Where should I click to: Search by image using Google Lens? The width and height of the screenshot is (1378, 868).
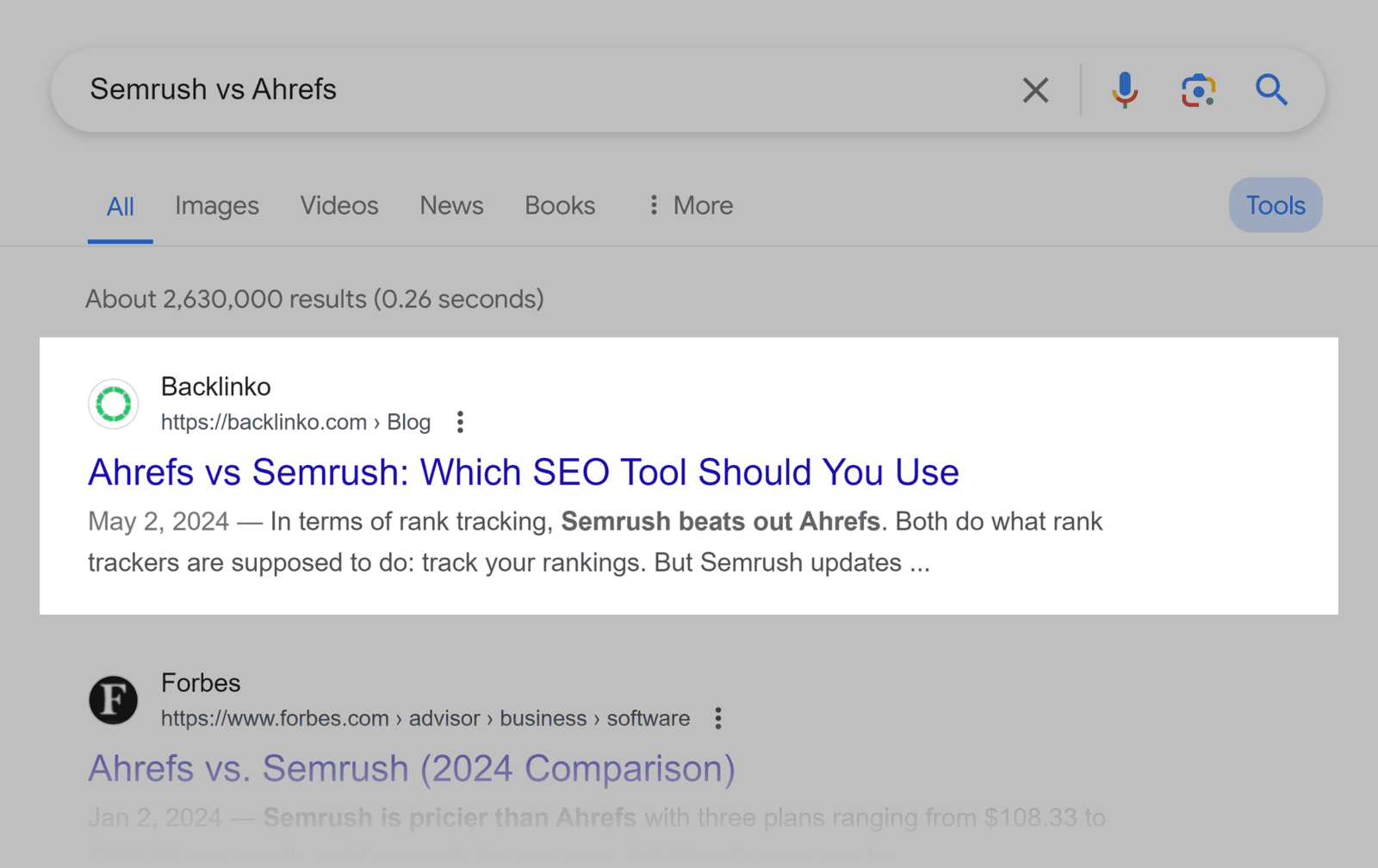1198,90
